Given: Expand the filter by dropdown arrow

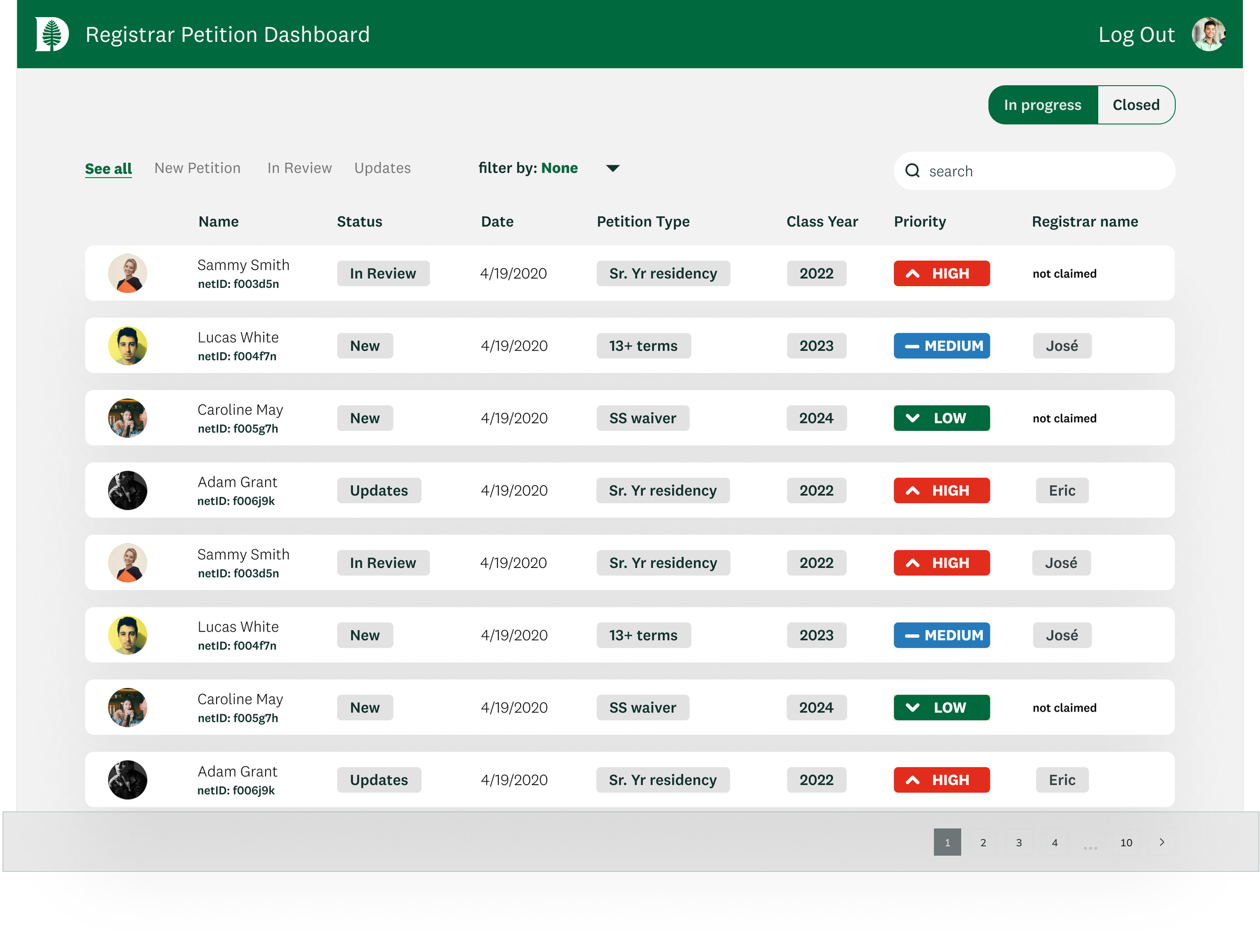Looking at the screenshot, I should coord(612,168).
